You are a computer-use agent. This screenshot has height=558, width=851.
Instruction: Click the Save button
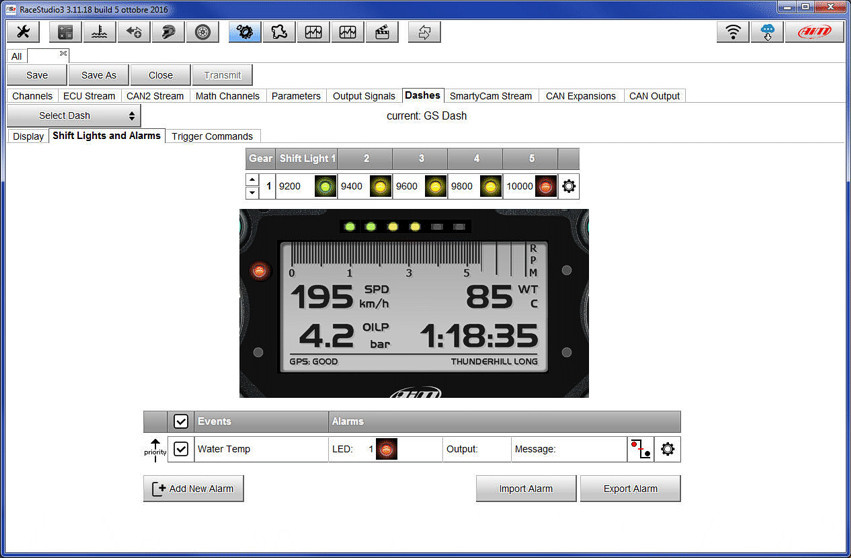37,75
